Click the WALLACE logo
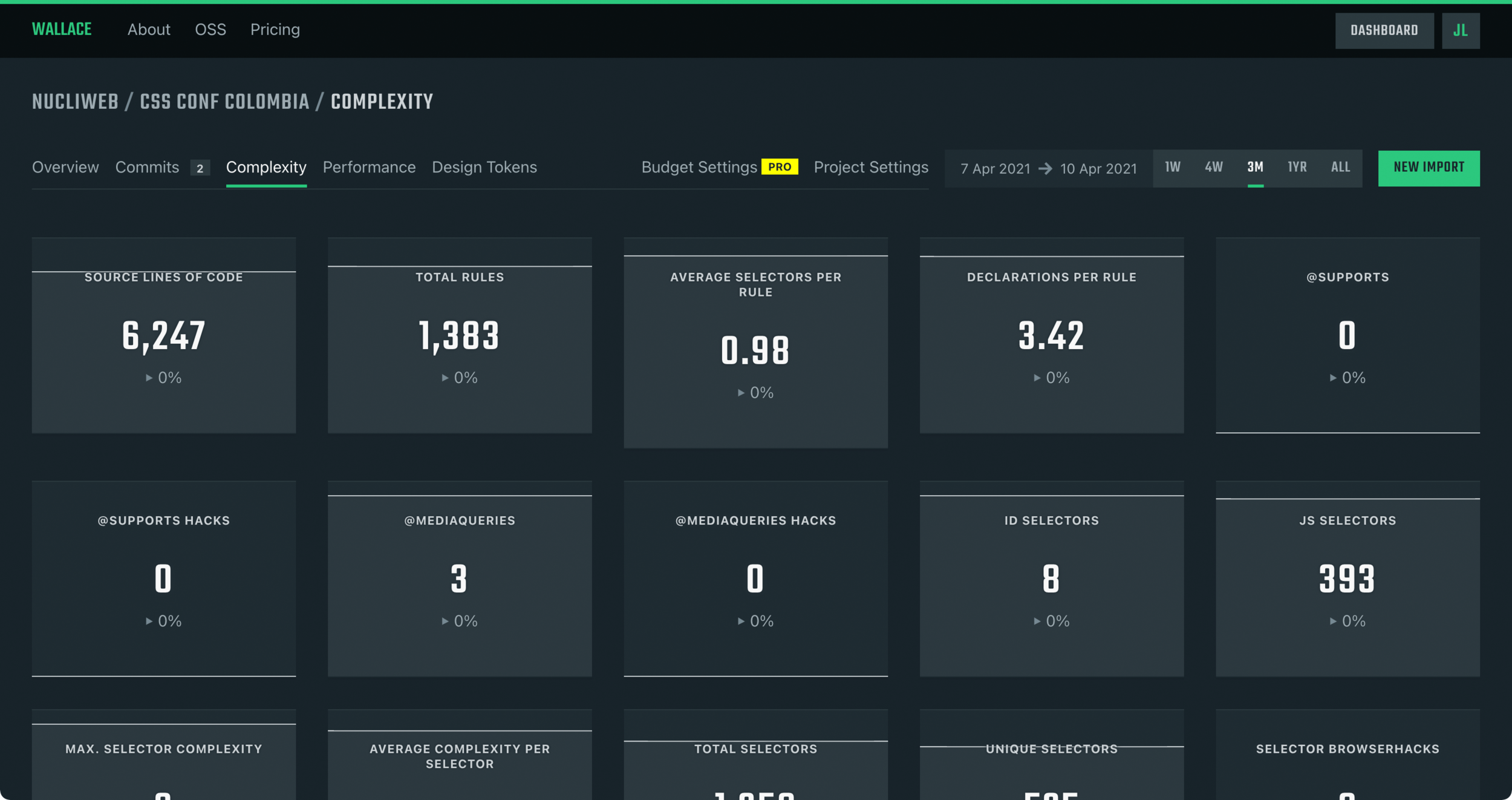Viewport: 1512px width, 800px height. (x=62, y=29)
